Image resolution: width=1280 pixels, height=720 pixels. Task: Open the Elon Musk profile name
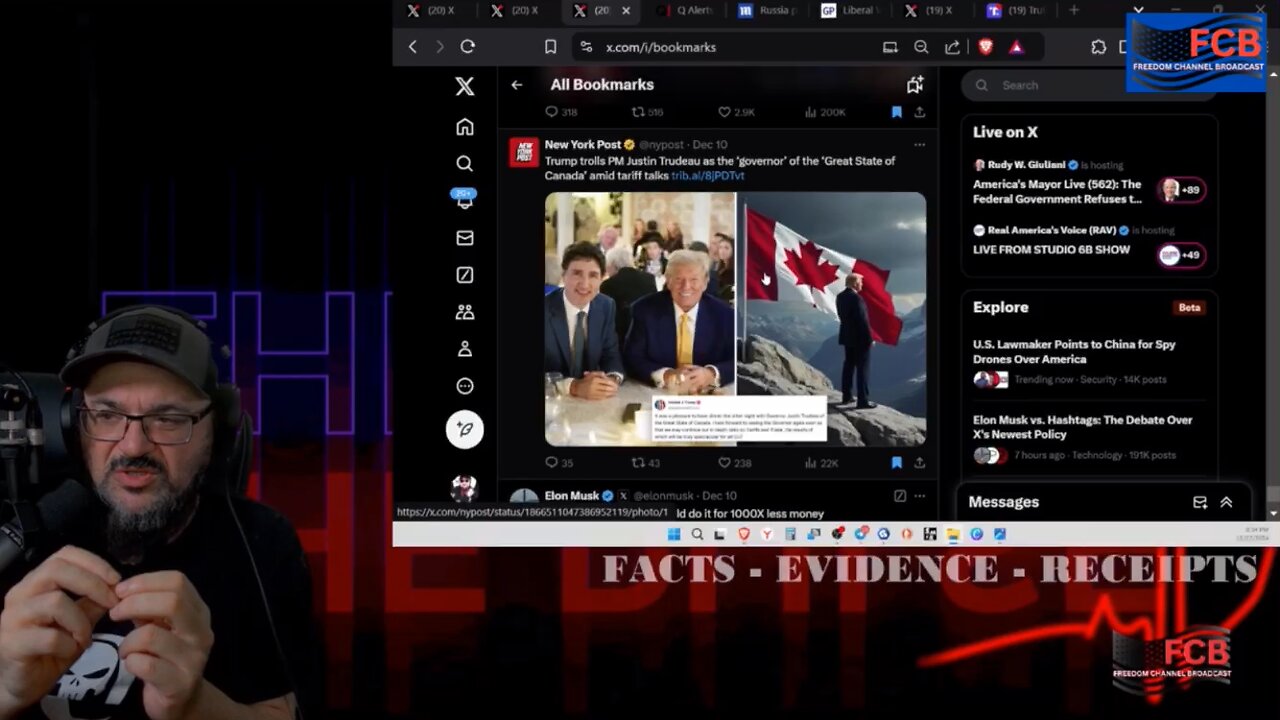coord(572,496)
